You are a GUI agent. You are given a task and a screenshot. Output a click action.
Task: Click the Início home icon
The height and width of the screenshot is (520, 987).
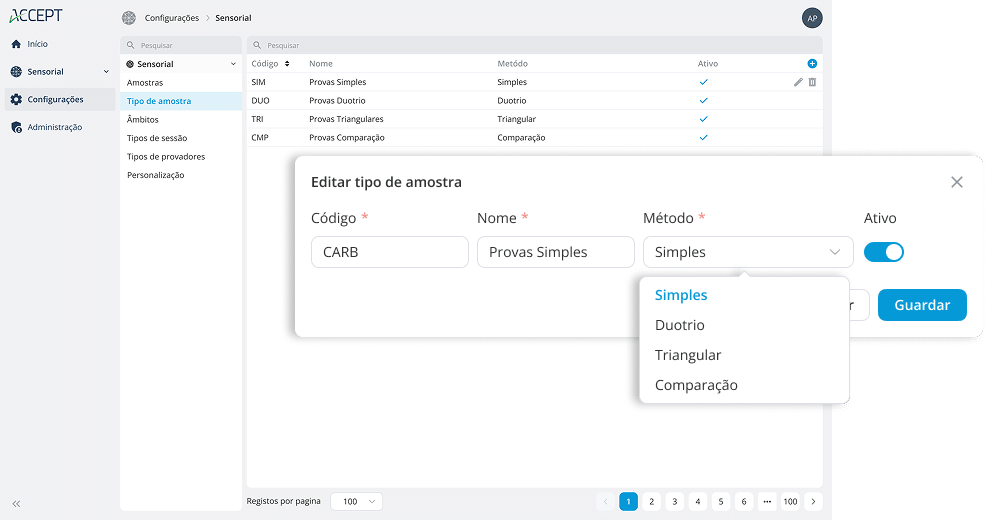[x=16, y=44]
